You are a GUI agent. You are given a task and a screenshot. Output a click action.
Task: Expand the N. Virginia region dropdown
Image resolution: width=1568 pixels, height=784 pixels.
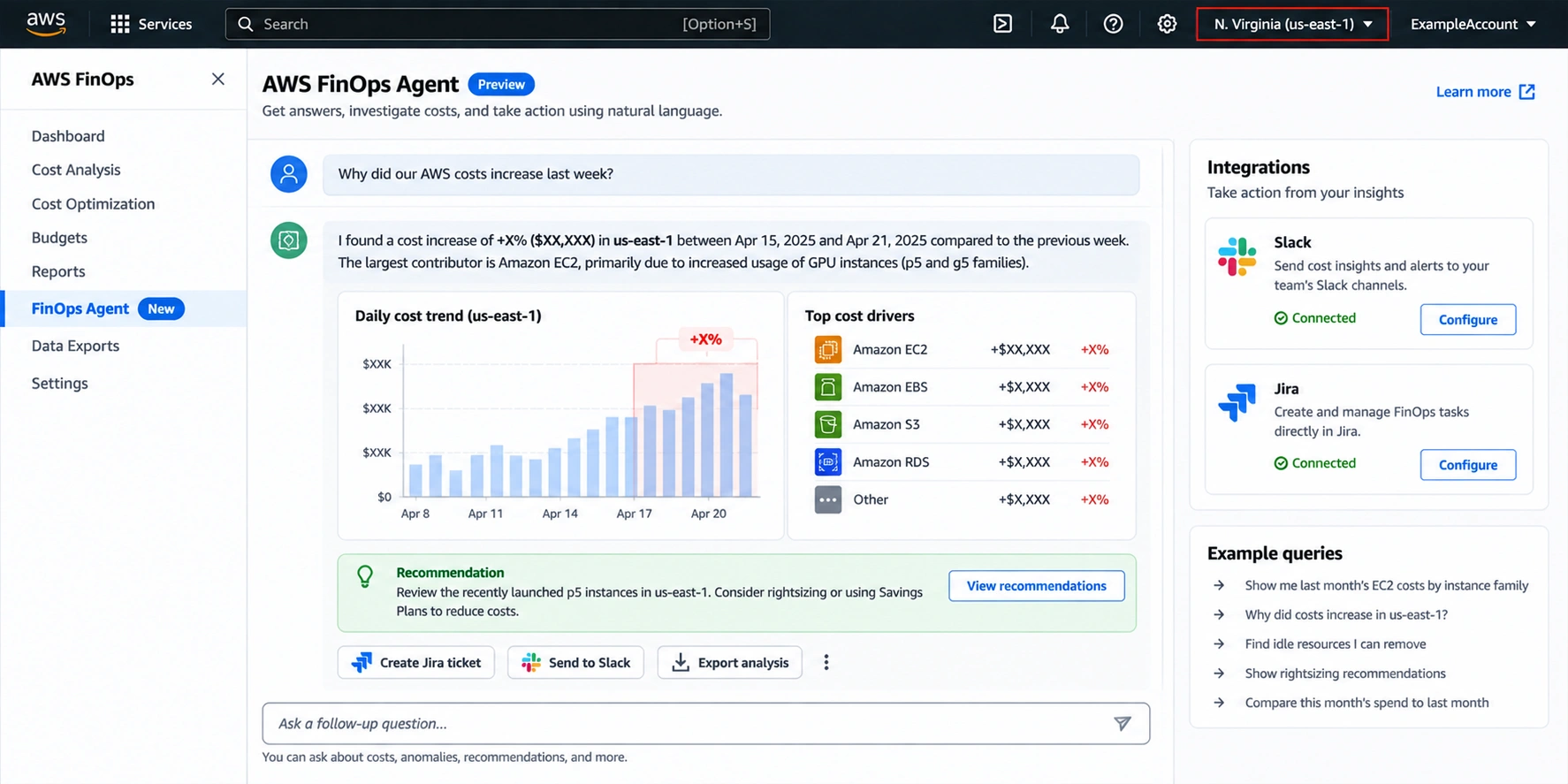tap(1292, 24)
